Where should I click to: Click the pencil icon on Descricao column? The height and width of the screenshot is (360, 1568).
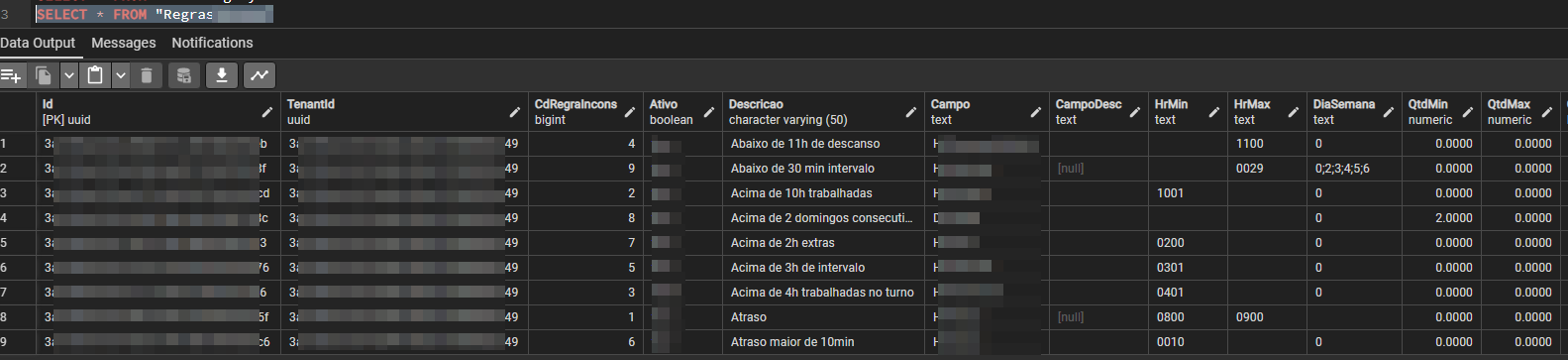point(911,112)
